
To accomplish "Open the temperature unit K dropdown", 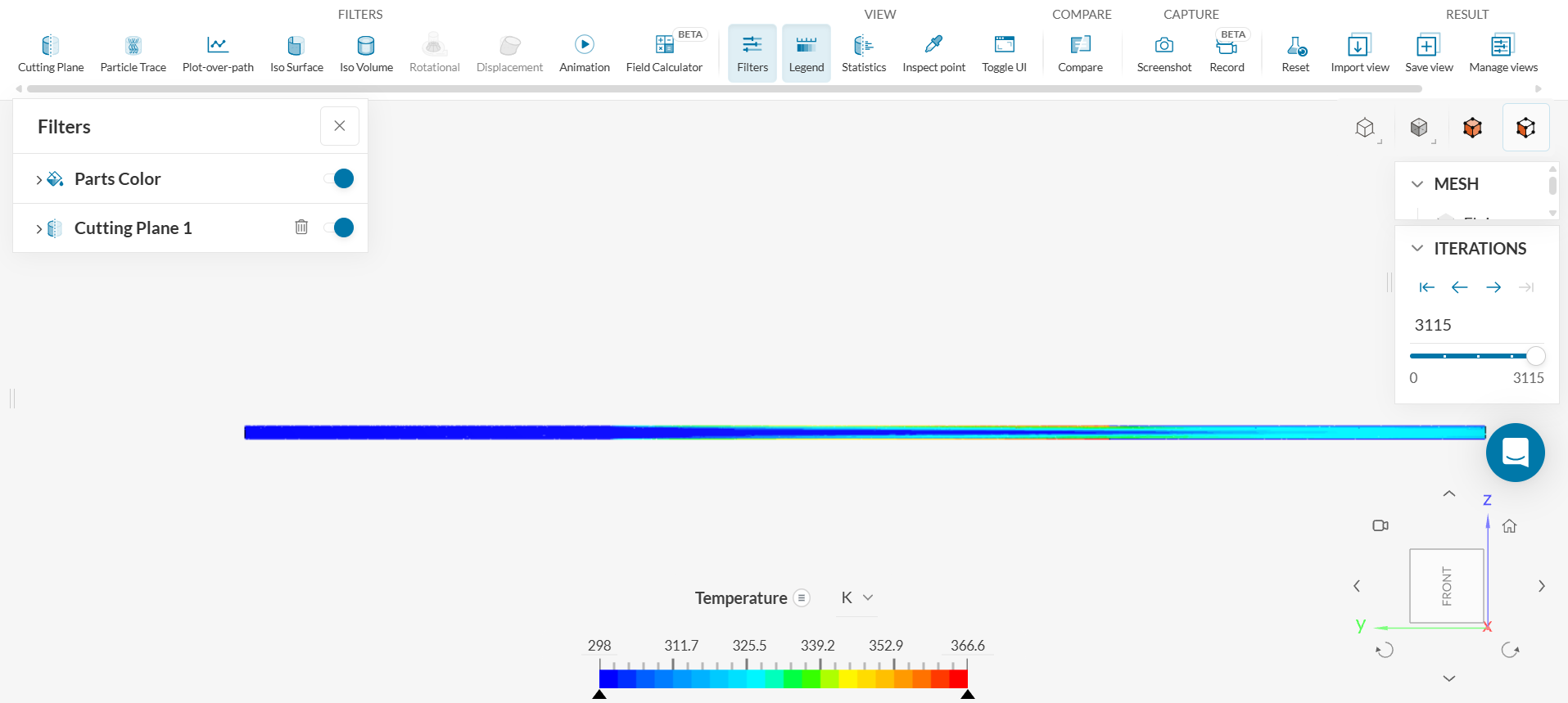I will coord(857,598).
